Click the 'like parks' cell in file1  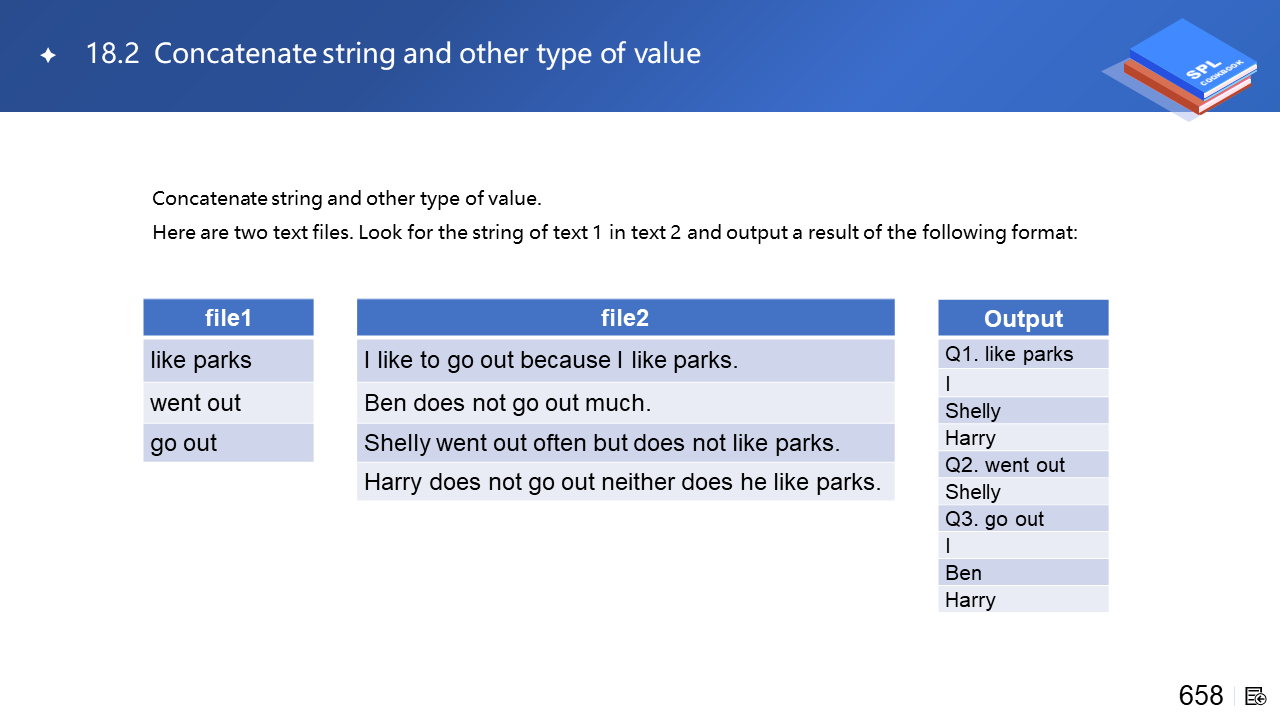tap(228, 360)
